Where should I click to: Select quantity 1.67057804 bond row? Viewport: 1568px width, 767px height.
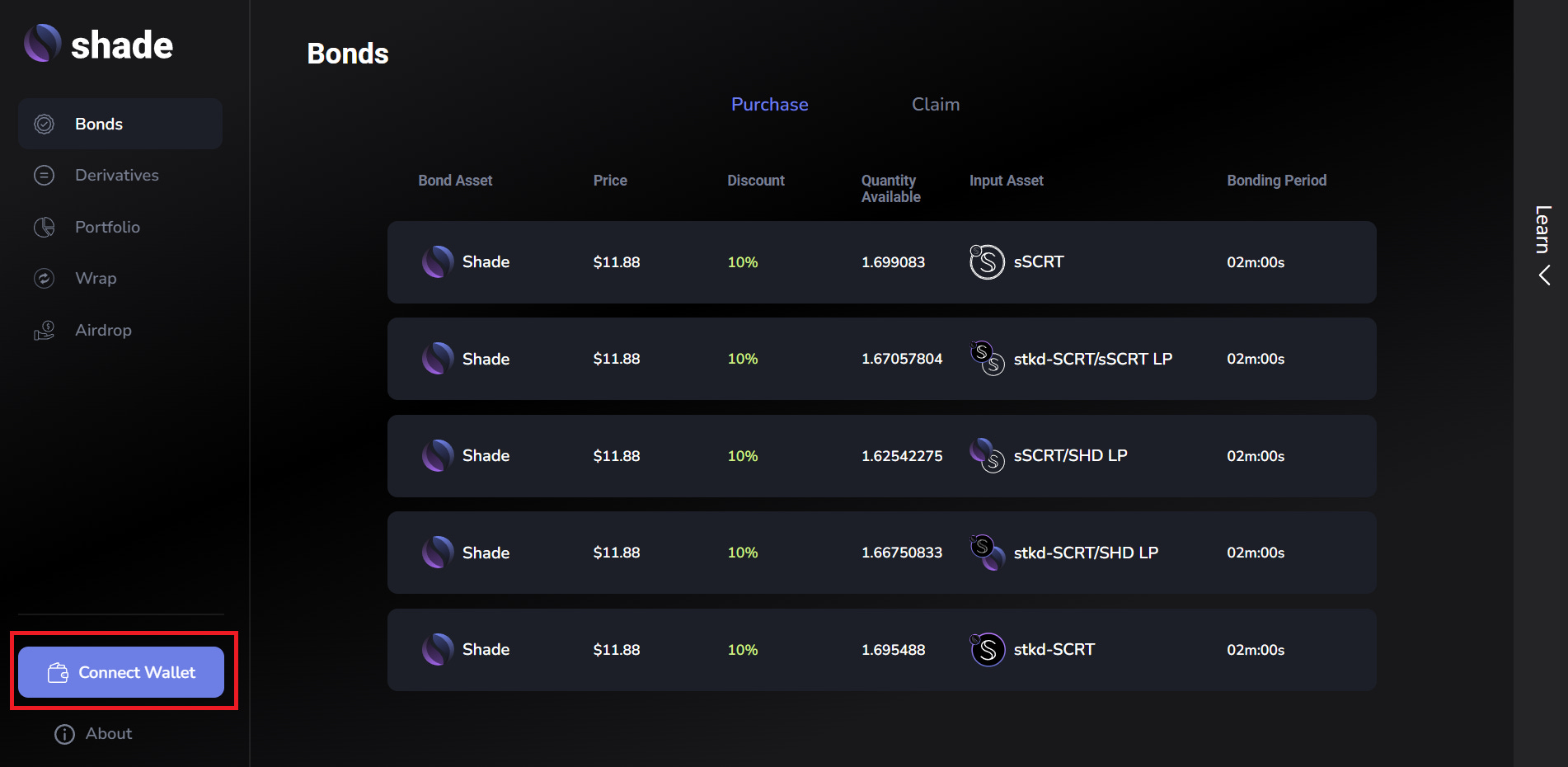click(x=902, y=359)
